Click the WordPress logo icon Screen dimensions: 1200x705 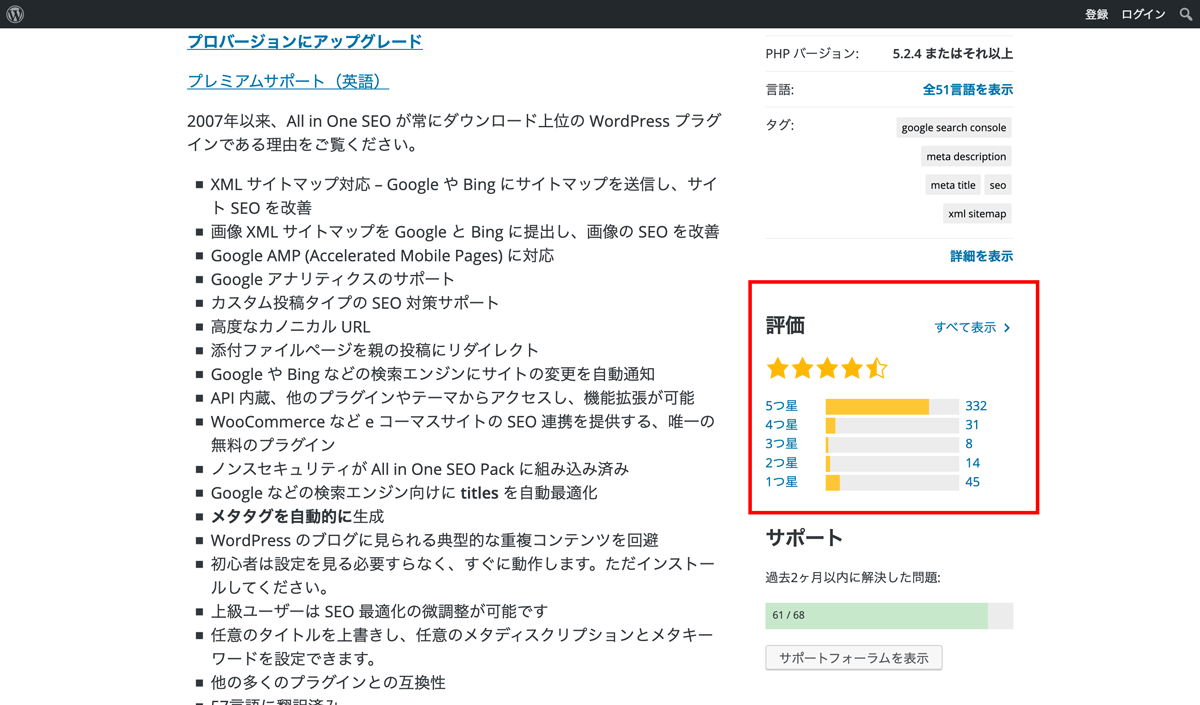click(x=15, y=14)
